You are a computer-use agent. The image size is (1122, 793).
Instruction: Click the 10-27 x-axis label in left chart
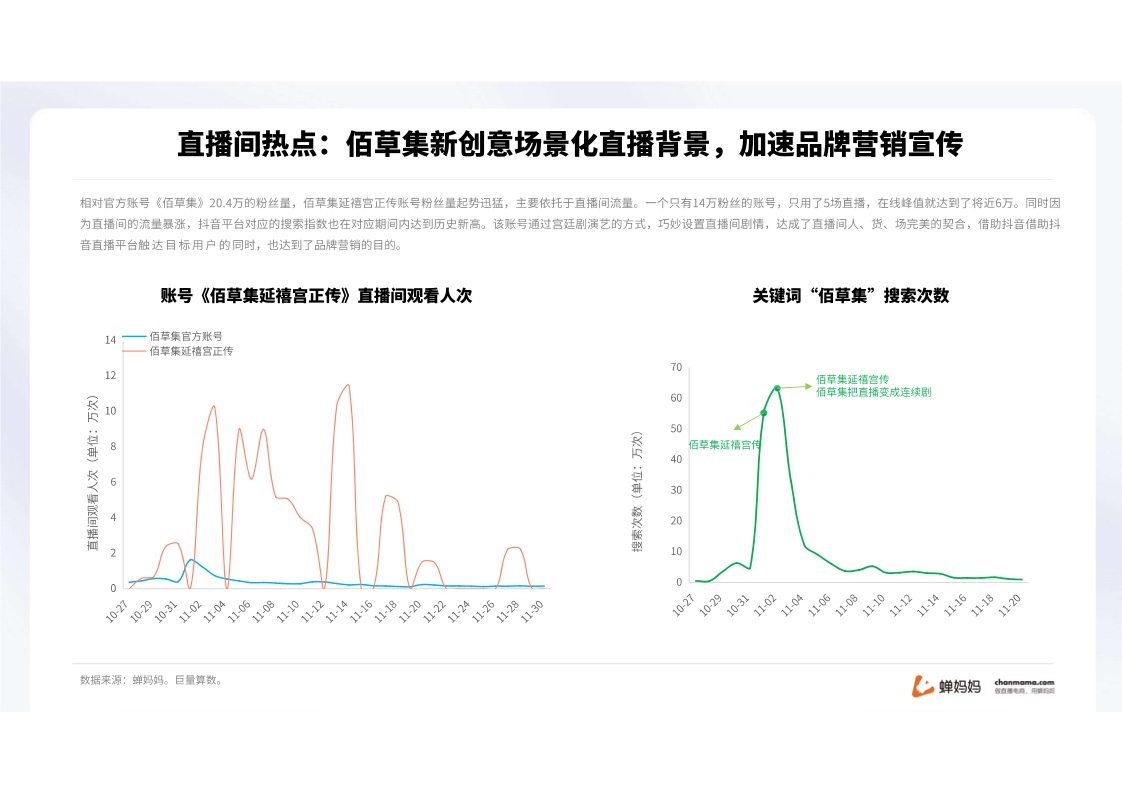(x=119, y=611)
